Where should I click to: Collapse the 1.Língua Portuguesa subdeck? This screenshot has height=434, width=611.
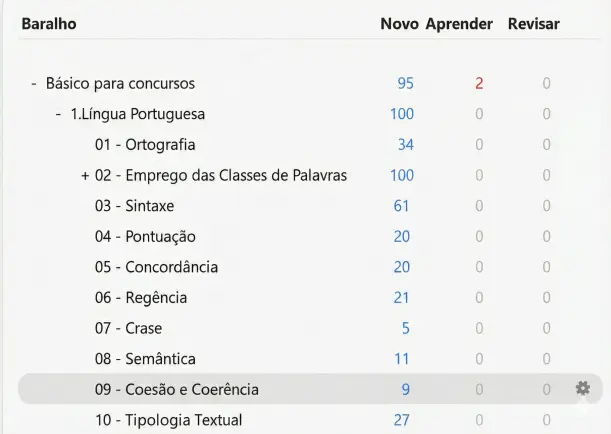(59, 114)
